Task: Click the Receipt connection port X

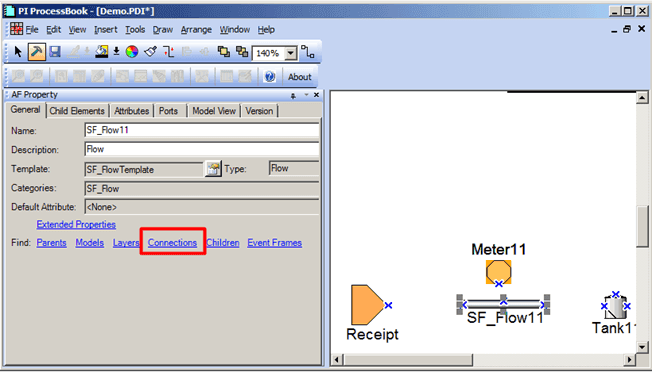Action: tap(388, 305)
